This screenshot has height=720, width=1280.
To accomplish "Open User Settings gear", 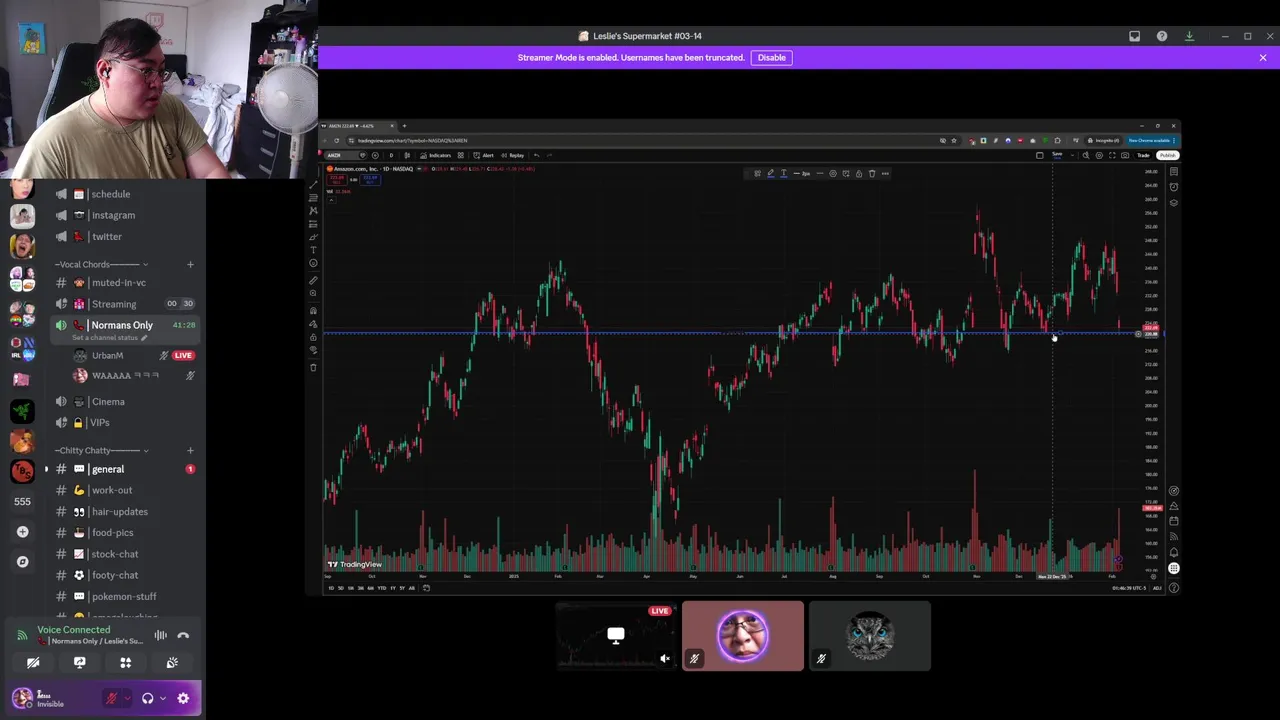I will [x=183, y=698].
